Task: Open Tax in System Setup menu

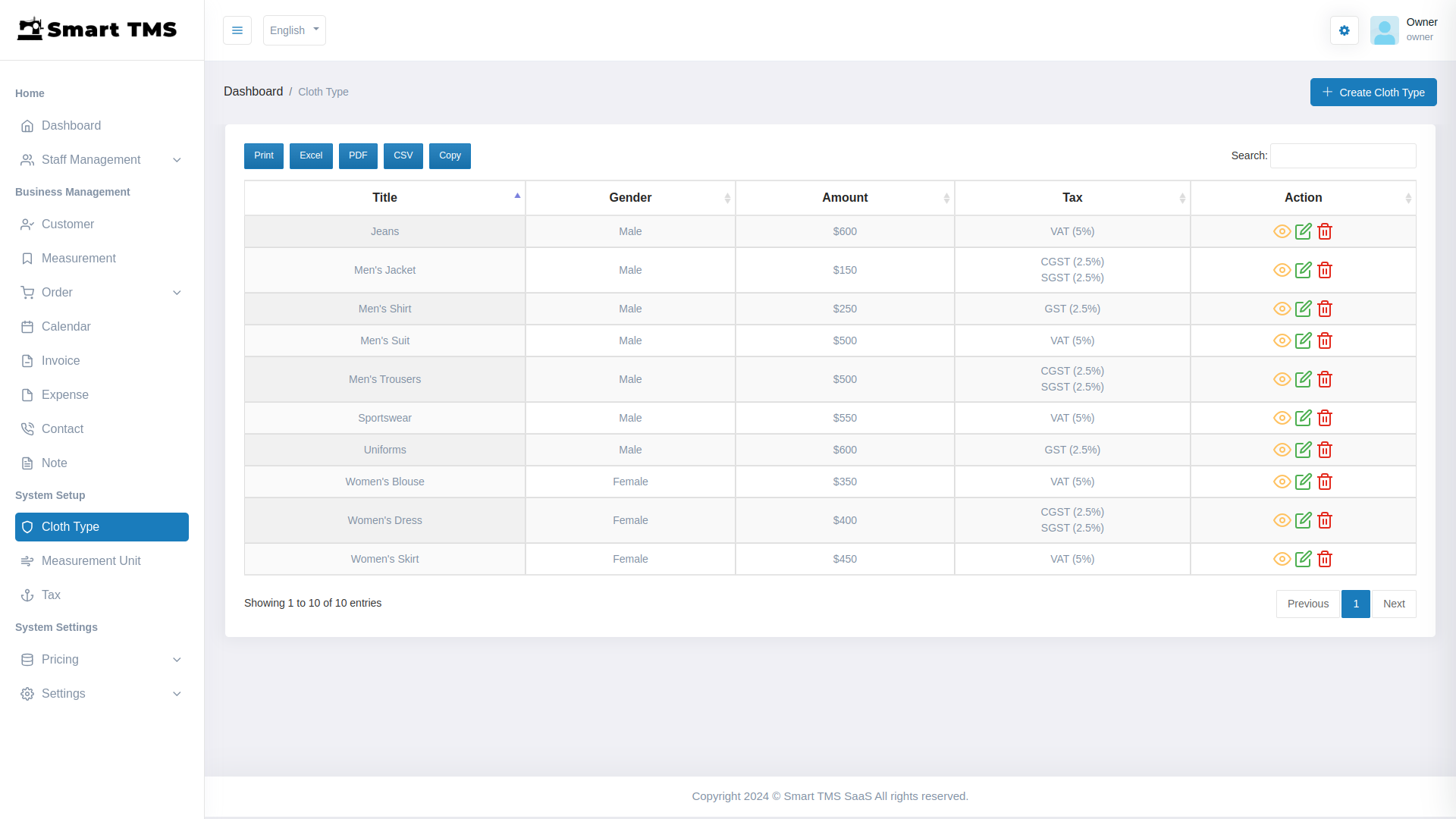Action: point(51,595)
